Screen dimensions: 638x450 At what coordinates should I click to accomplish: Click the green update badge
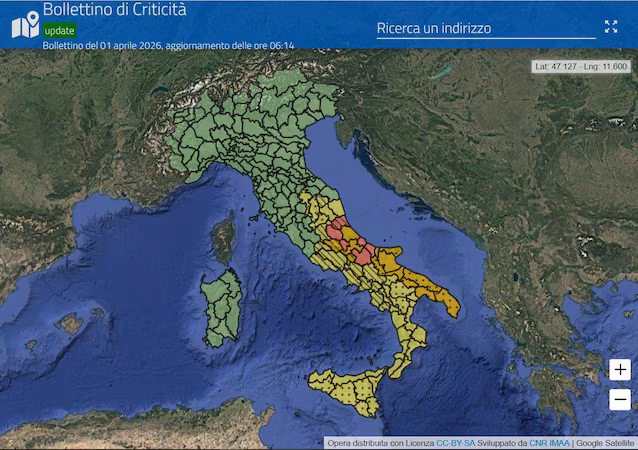tap(59, 30)
